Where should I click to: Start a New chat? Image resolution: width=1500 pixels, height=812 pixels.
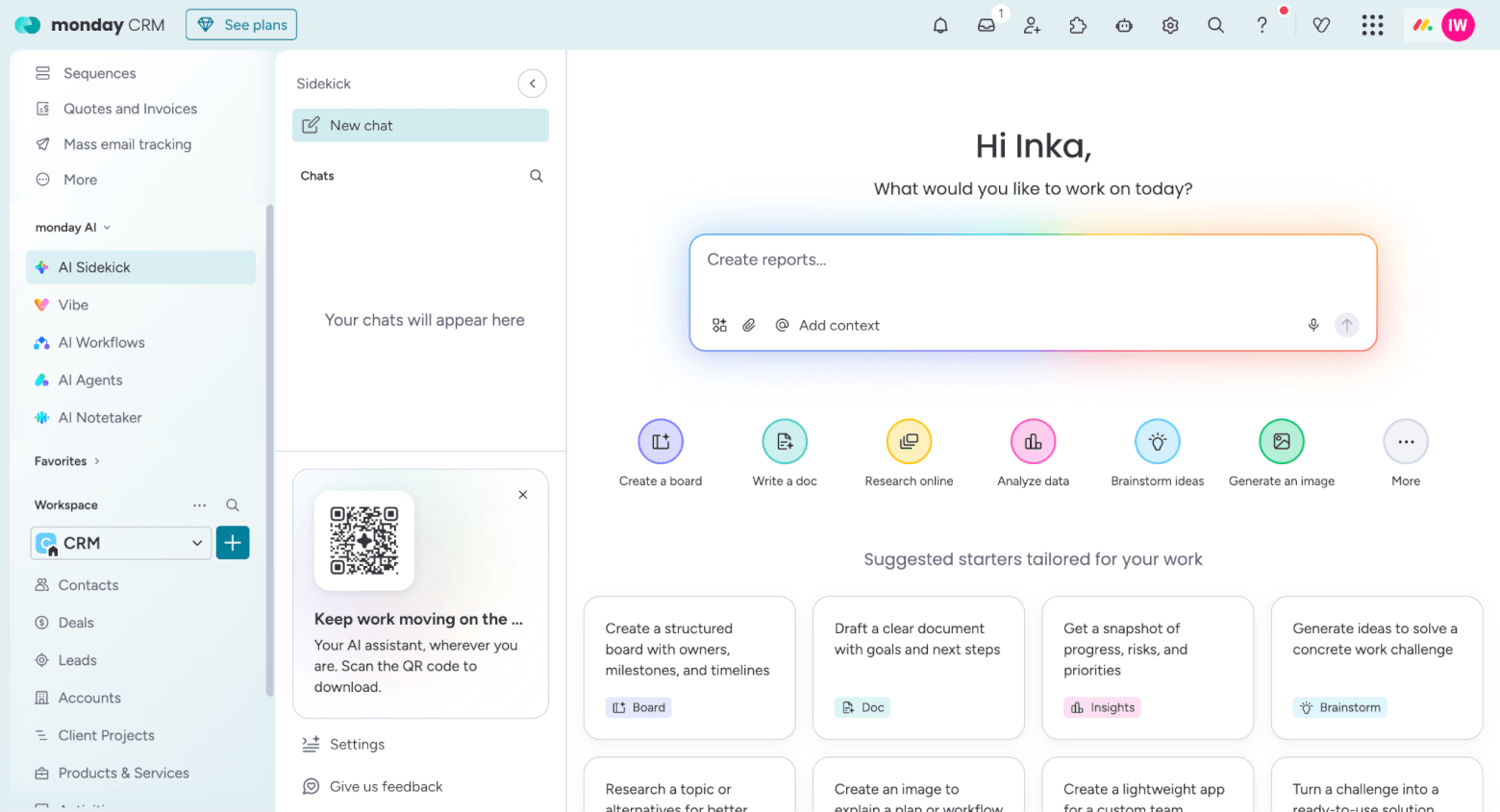pyautogui.click(x=420, y=126)
